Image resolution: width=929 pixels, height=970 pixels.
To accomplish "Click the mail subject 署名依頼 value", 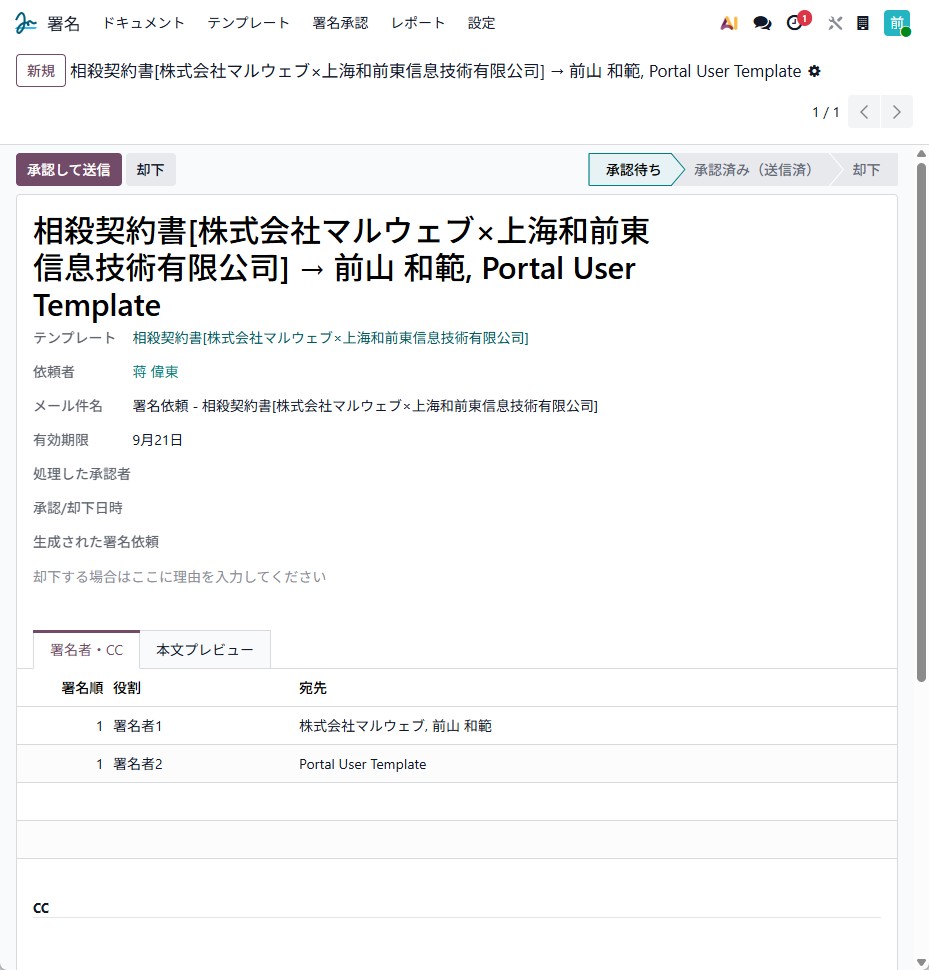I will [365, 406].
